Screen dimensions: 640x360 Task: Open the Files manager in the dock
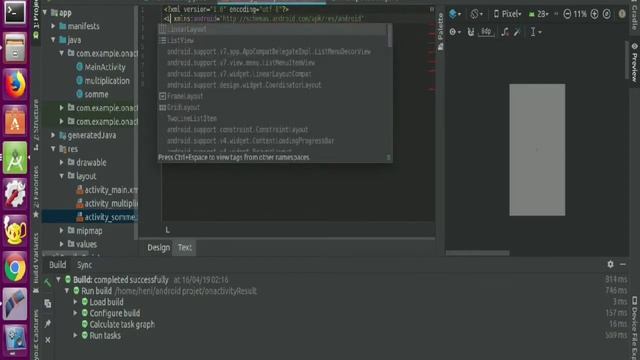[x=15, y=48]
